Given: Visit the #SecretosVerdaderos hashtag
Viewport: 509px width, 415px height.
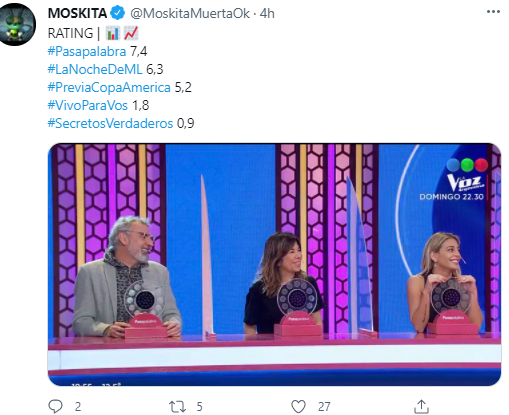Looking at the screenshot, I should tap(110, 123).
